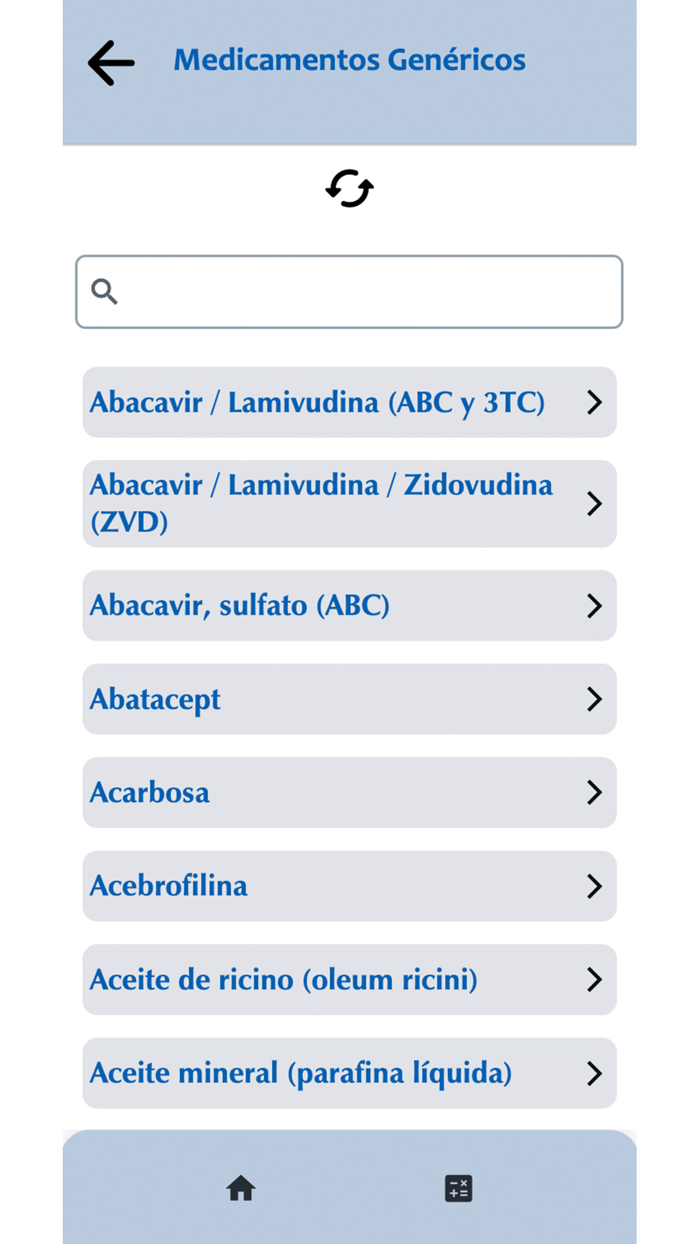Open the Home screen via bottom navigation icon
Image resolution: width=700 pixels, height=1244 pixels.
pos(240,1188)
